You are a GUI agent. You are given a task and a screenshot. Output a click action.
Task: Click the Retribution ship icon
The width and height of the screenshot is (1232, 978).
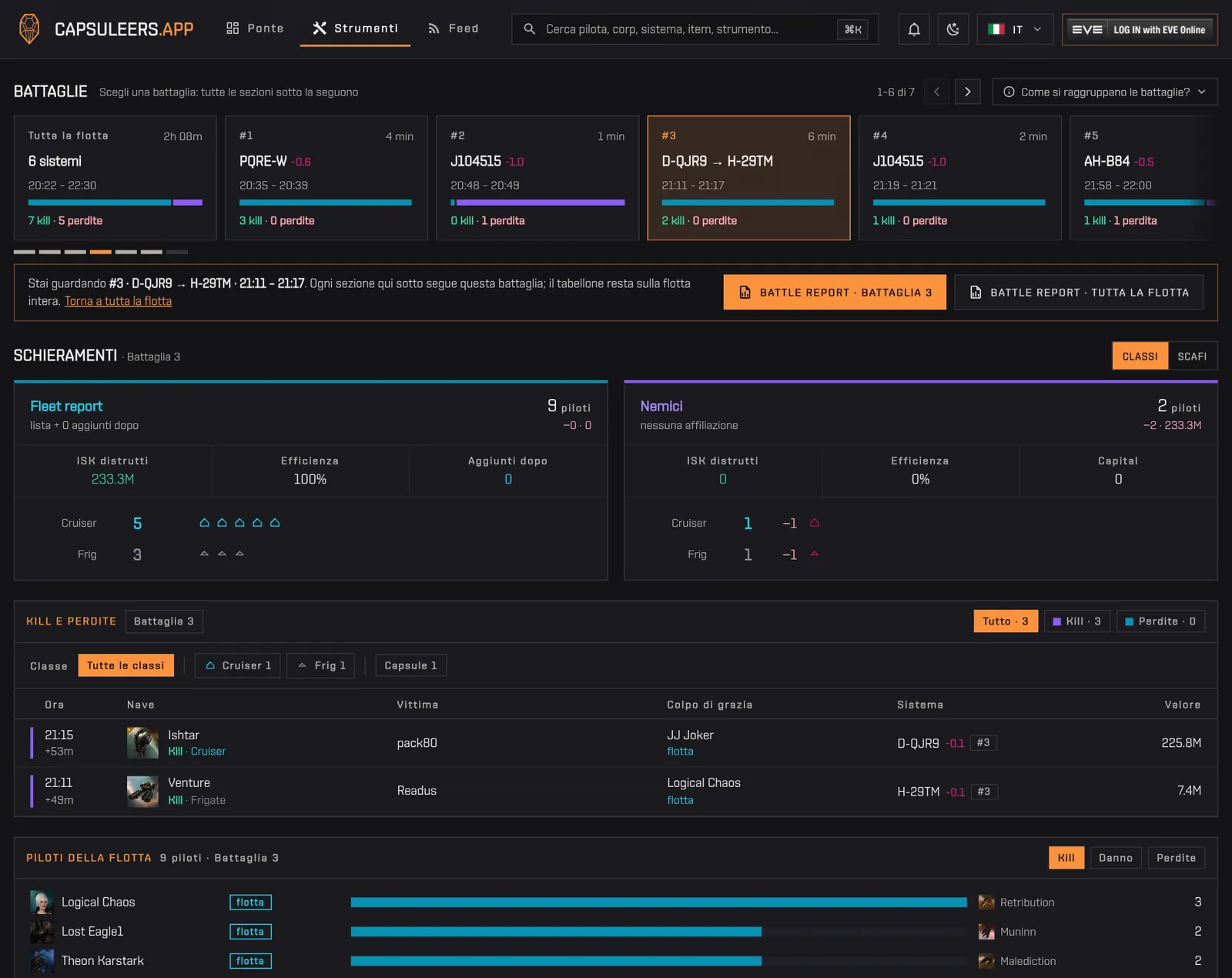986,902
